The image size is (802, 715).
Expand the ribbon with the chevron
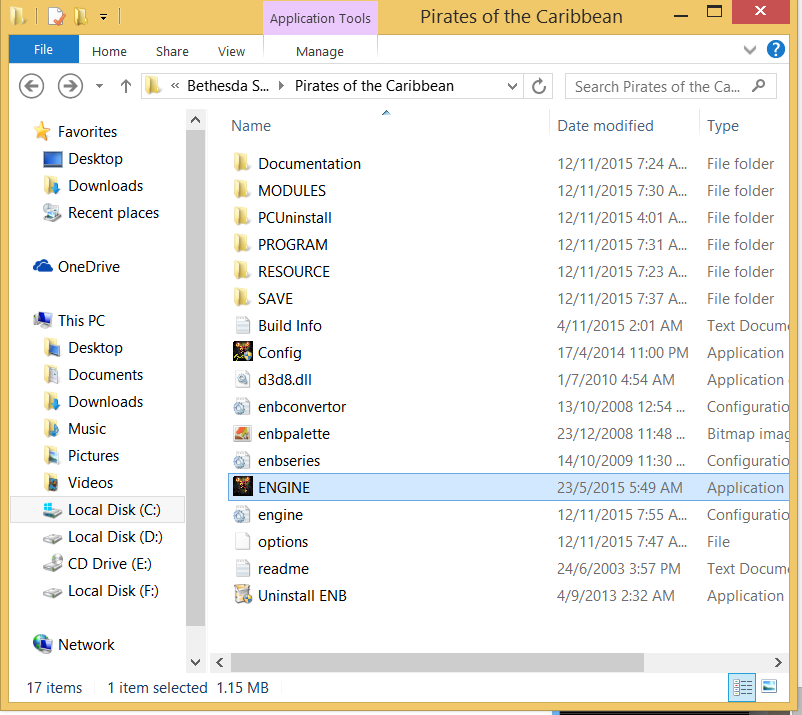tap(750, 50)
